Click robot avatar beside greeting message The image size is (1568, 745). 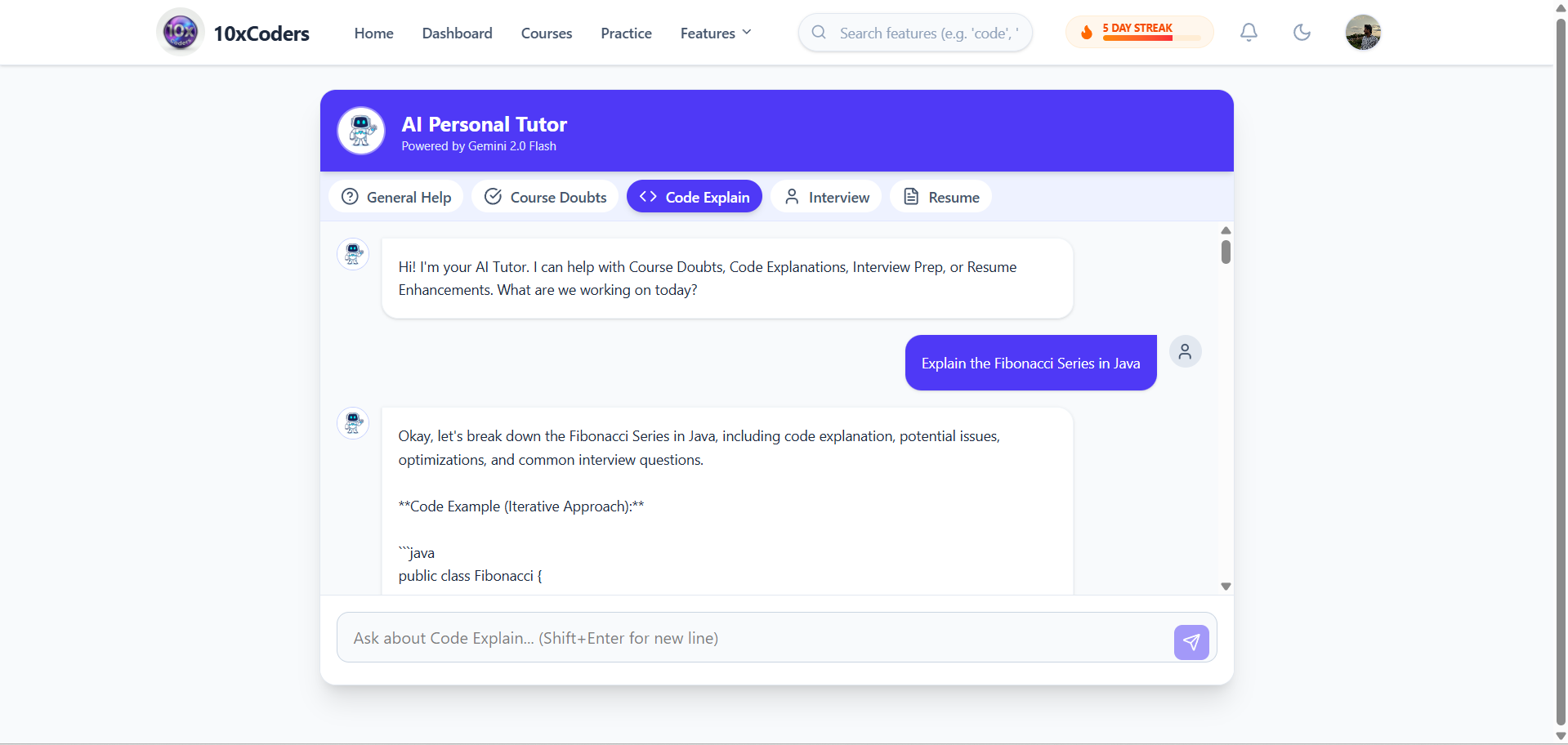pyautogui.click(x=353, y=254)
